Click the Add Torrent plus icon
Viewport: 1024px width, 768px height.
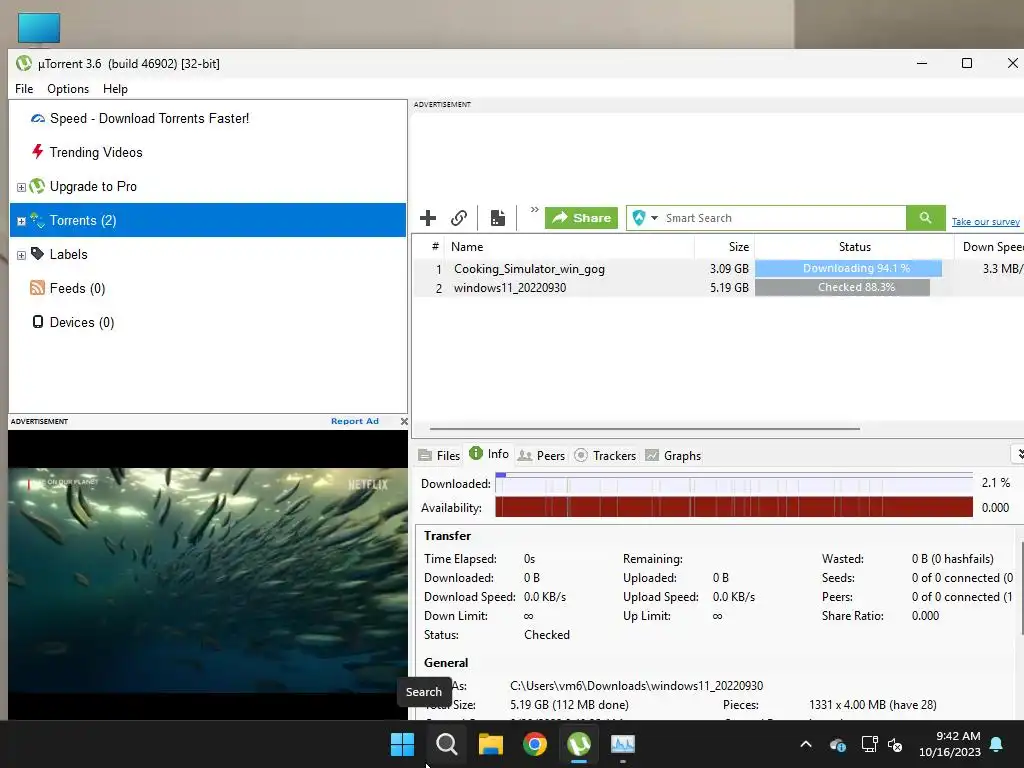(x=428, y=218)
